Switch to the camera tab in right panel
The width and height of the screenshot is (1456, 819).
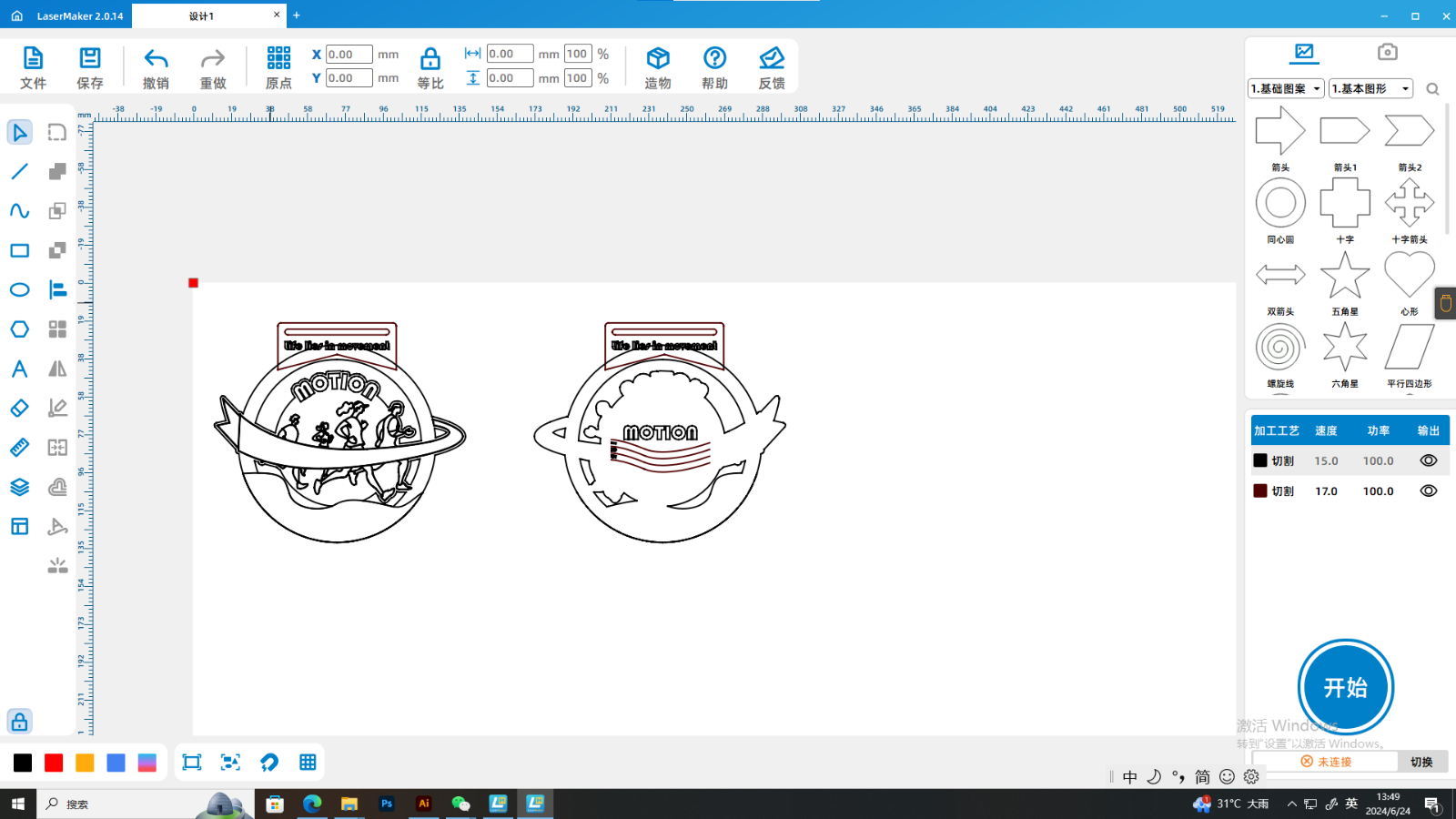click(1387, 52)
